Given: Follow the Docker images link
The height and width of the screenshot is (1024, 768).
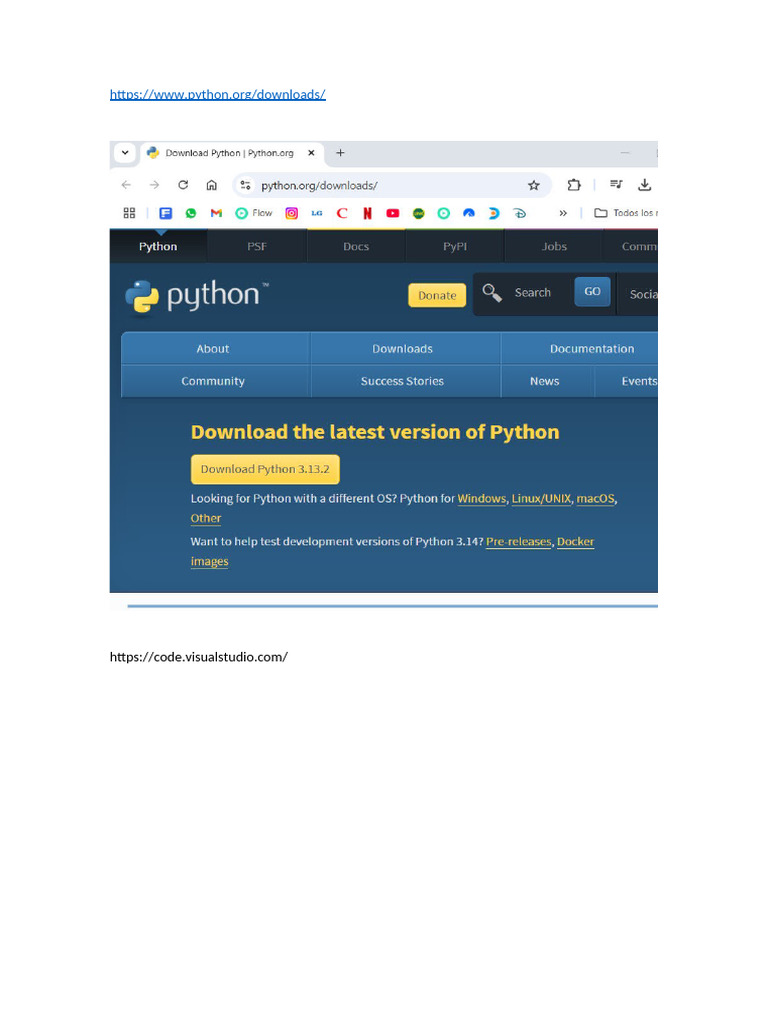Looking at the screenshot, I should click(x=575, y=541).
